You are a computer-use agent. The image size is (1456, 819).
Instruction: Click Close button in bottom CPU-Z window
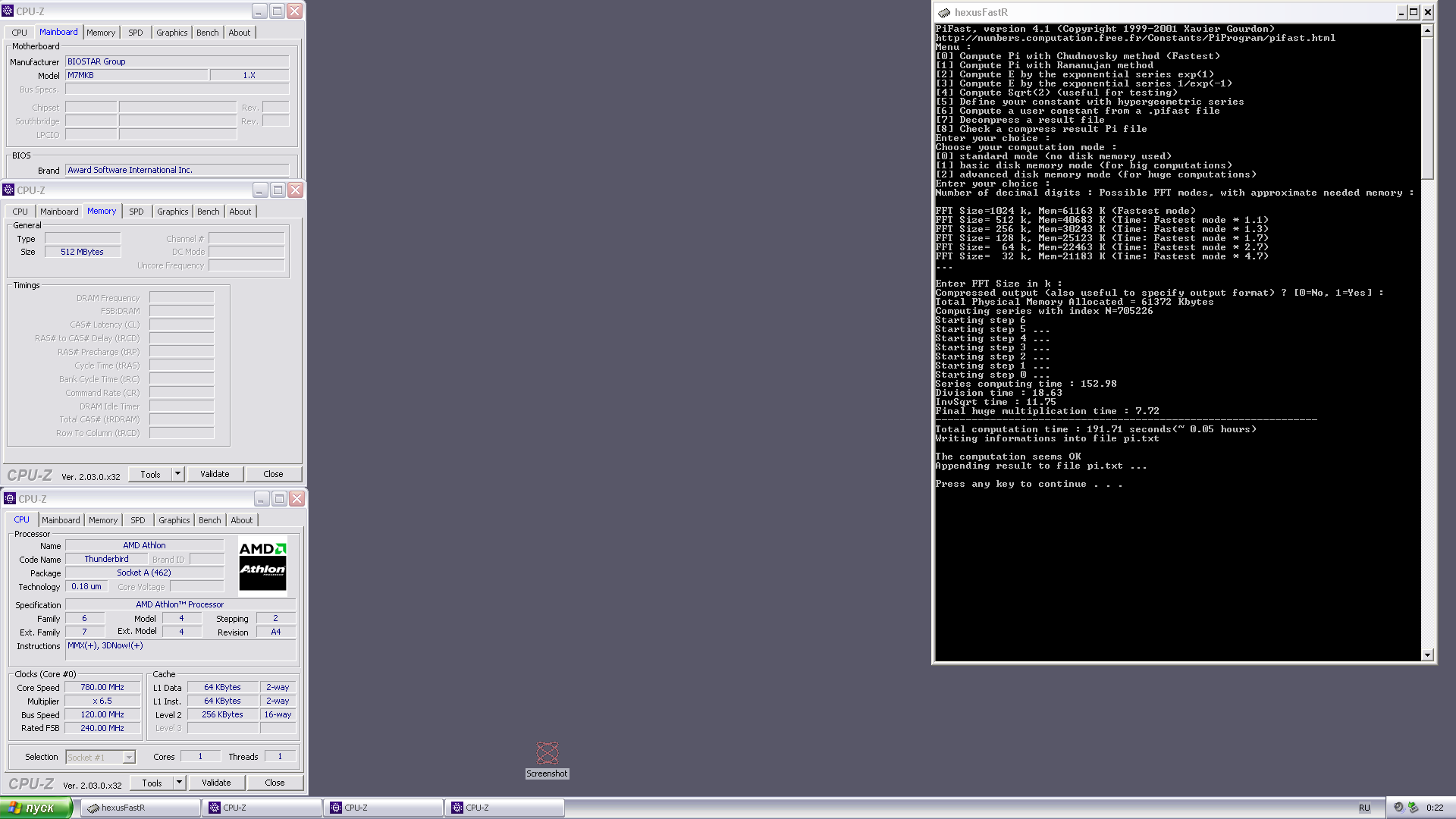[x=275, y=783]
